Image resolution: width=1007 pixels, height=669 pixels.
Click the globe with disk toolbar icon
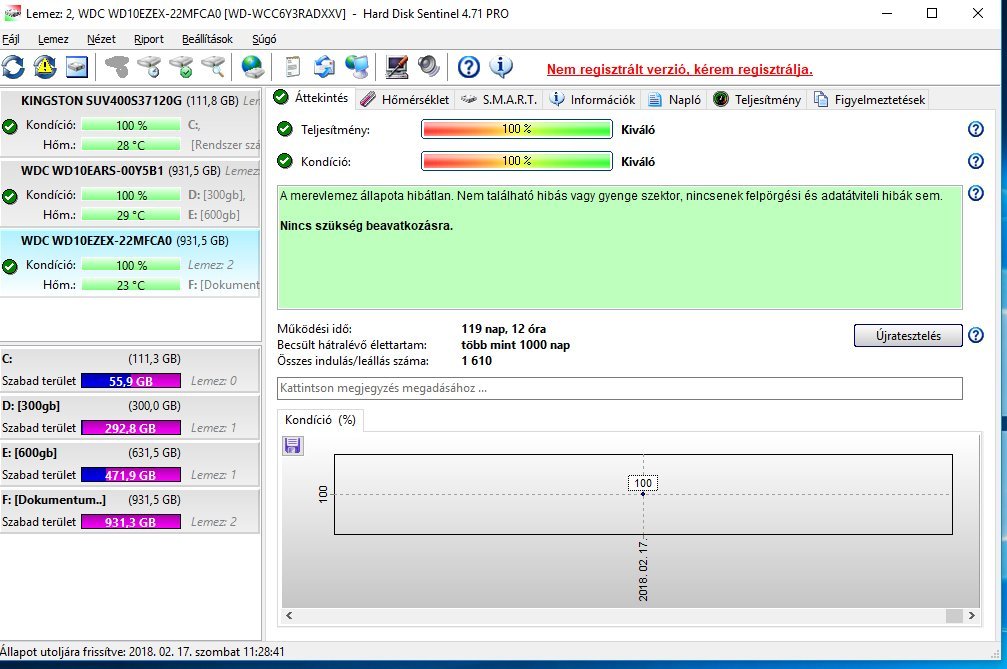[x=252, y=67]
